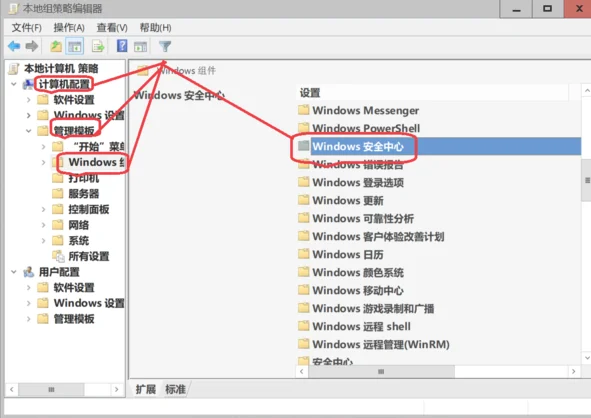Open the 文件(F) menu
Image resolution: width=591 pixels, height=418 pixels.
[26, 28]
